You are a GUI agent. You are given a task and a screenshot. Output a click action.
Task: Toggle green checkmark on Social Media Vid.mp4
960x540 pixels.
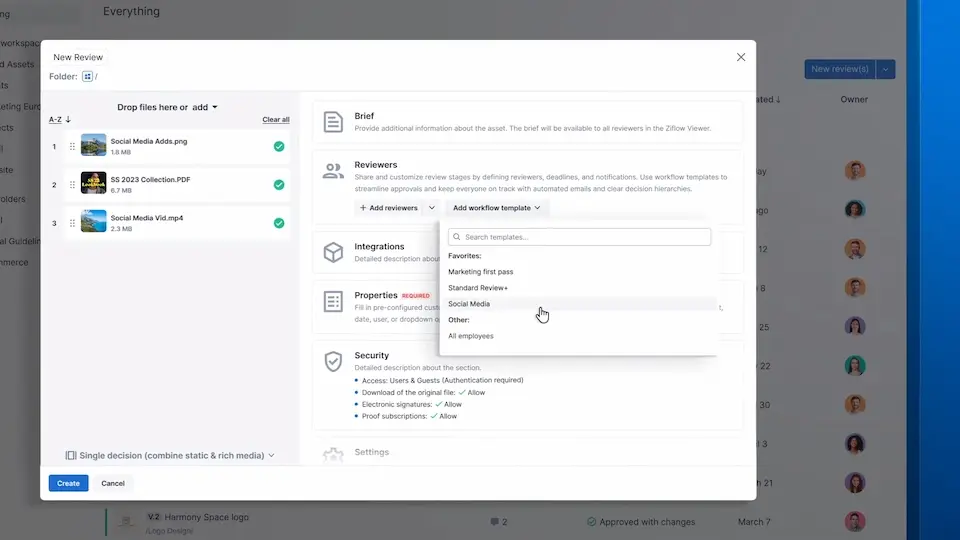point(279,223)
